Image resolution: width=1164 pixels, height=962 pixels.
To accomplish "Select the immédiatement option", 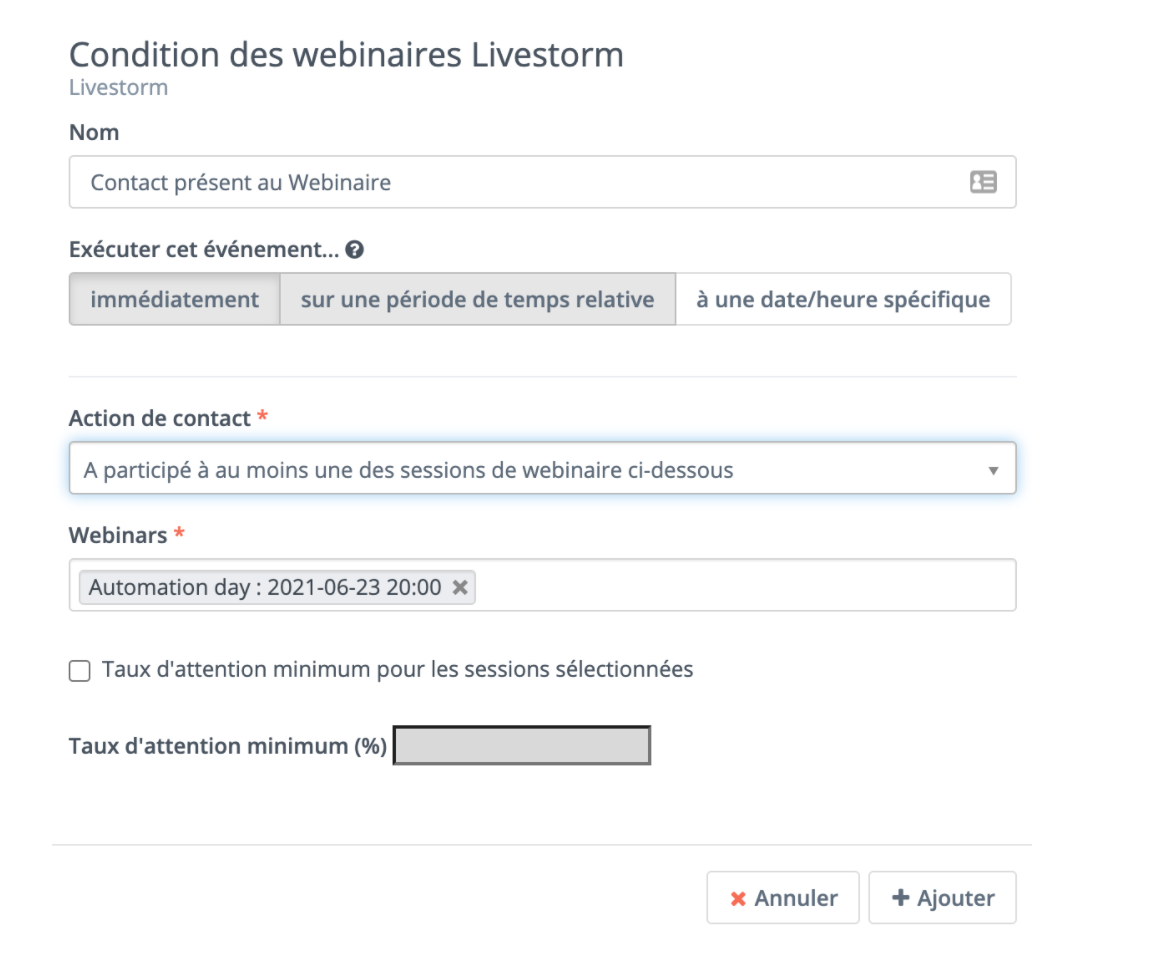I will pos(174,299).
